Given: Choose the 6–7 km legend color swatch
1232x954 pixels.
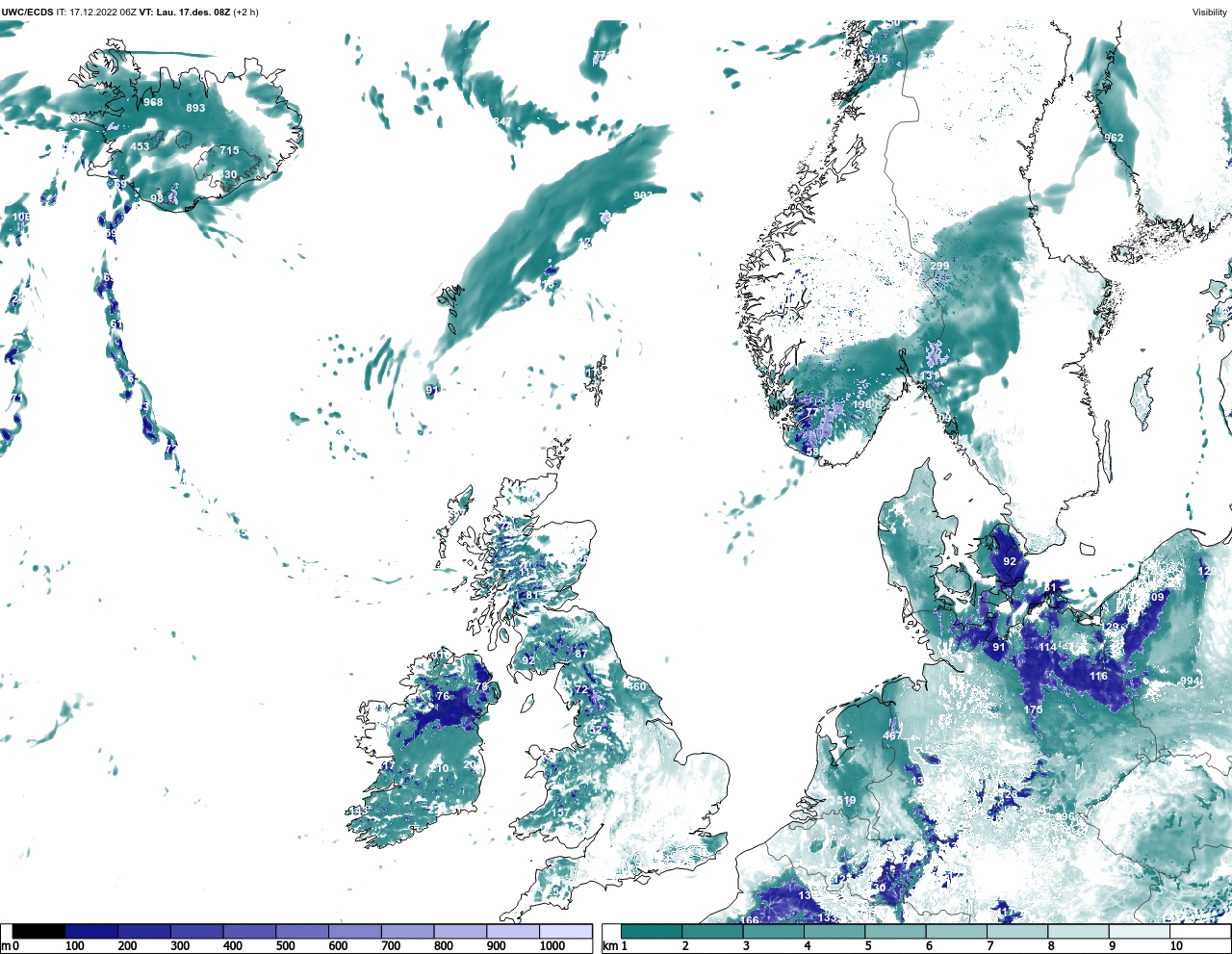Looking at the screenshot, I should [957, 932].
